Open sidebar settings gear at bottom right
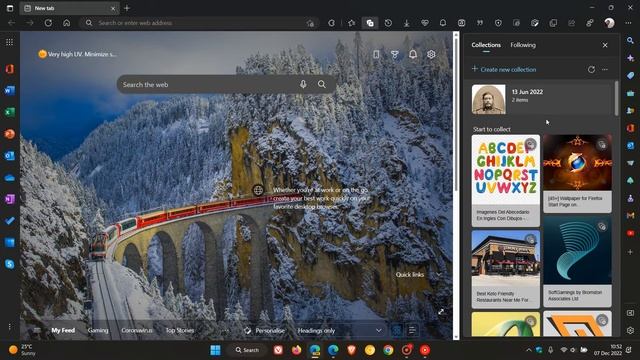The image size is (640, 360). click(x=630, y=330)
